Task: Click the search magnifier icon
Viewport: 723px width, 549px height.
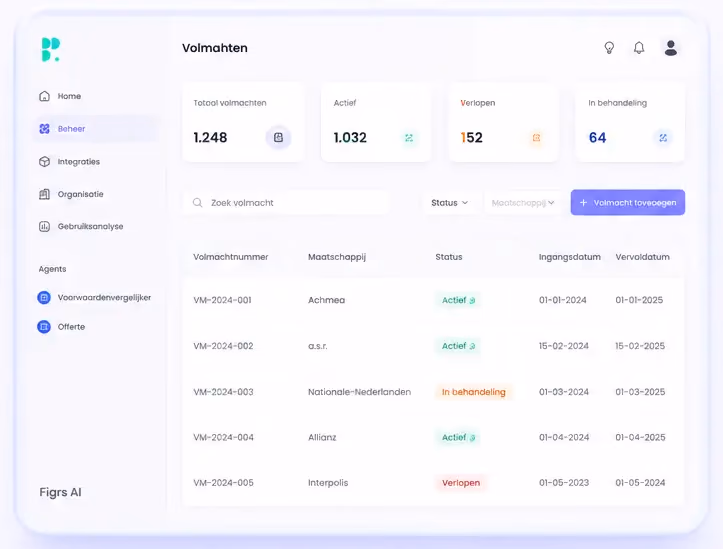Action: pyautogui.click(x=197, y=202)
